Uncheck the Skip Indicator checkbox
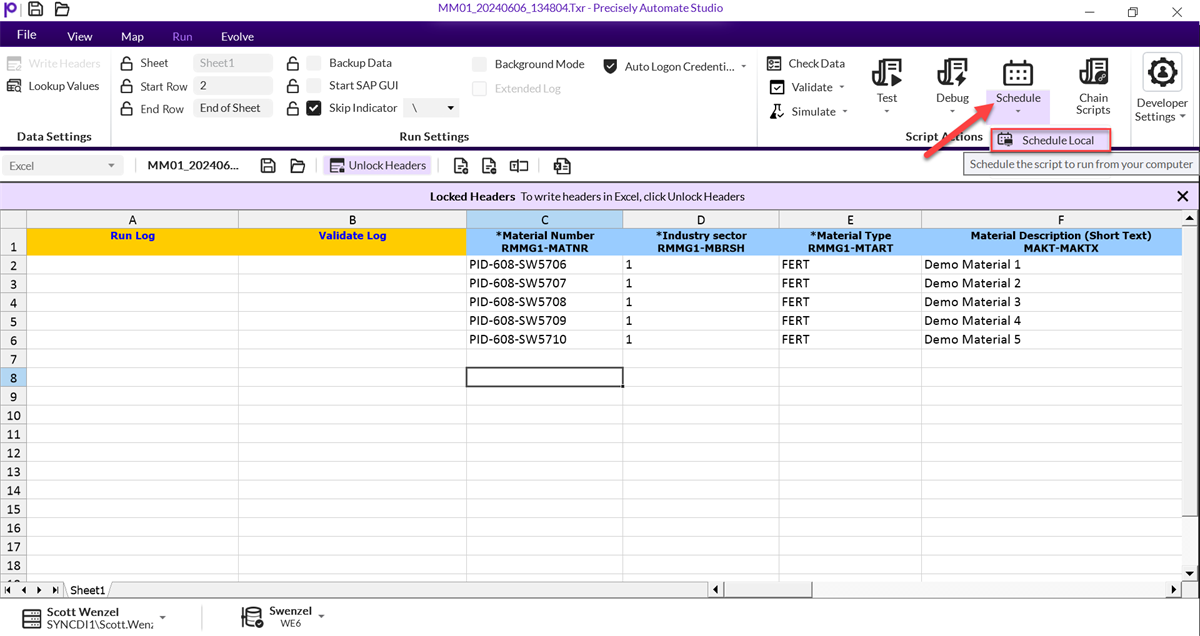1200x636 pixels. pyautogui.click(x=314, y=108)
